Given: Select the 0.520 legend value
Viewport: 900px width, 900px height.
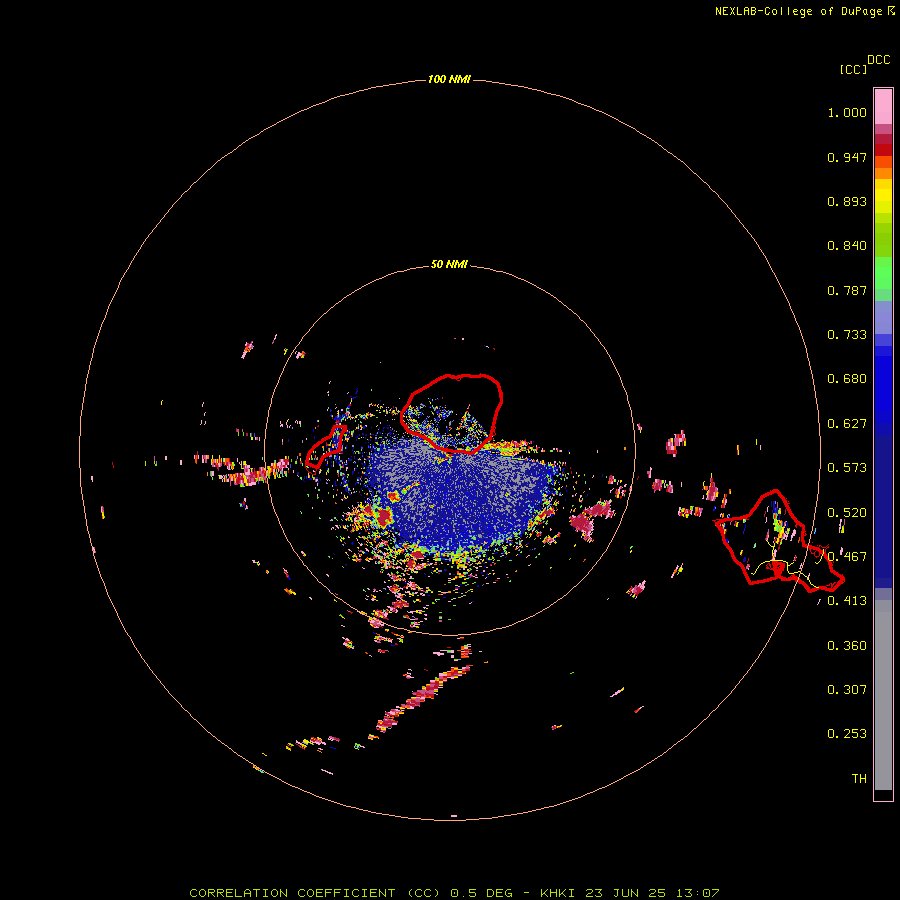Looking at the screenshot, I should point(847,512).
